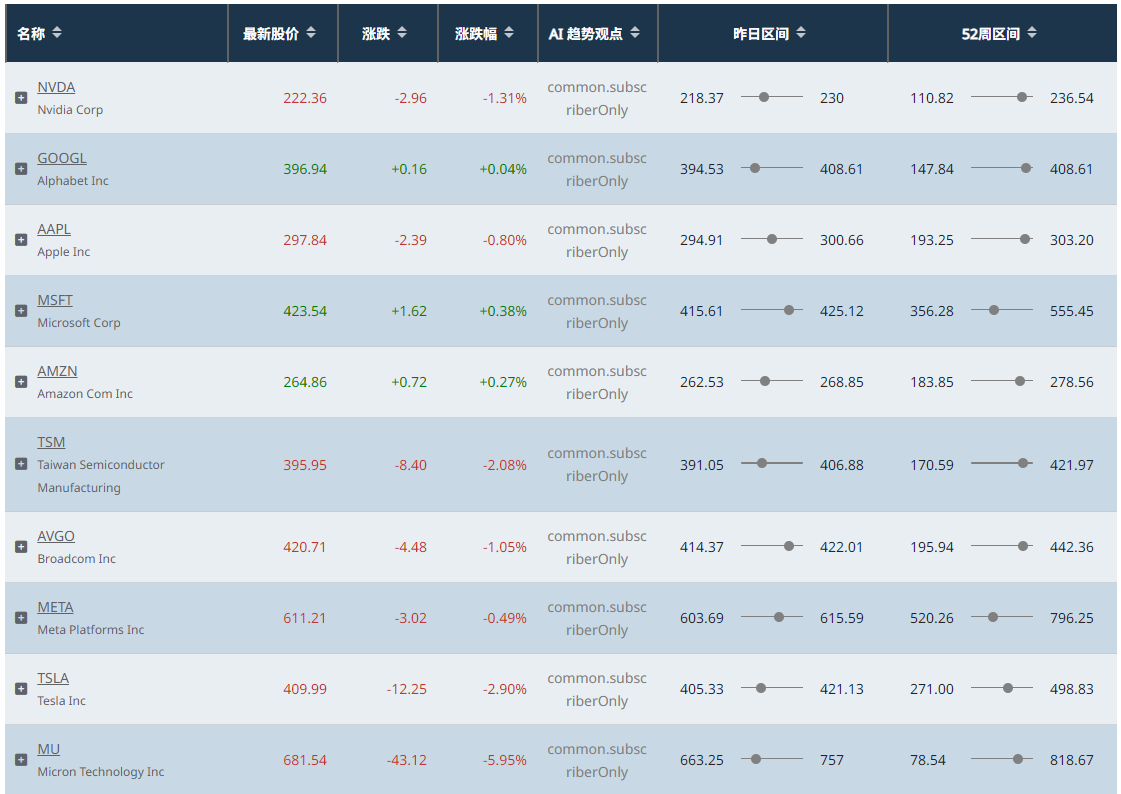Expand the MU row plus icon

click(21, 760)
